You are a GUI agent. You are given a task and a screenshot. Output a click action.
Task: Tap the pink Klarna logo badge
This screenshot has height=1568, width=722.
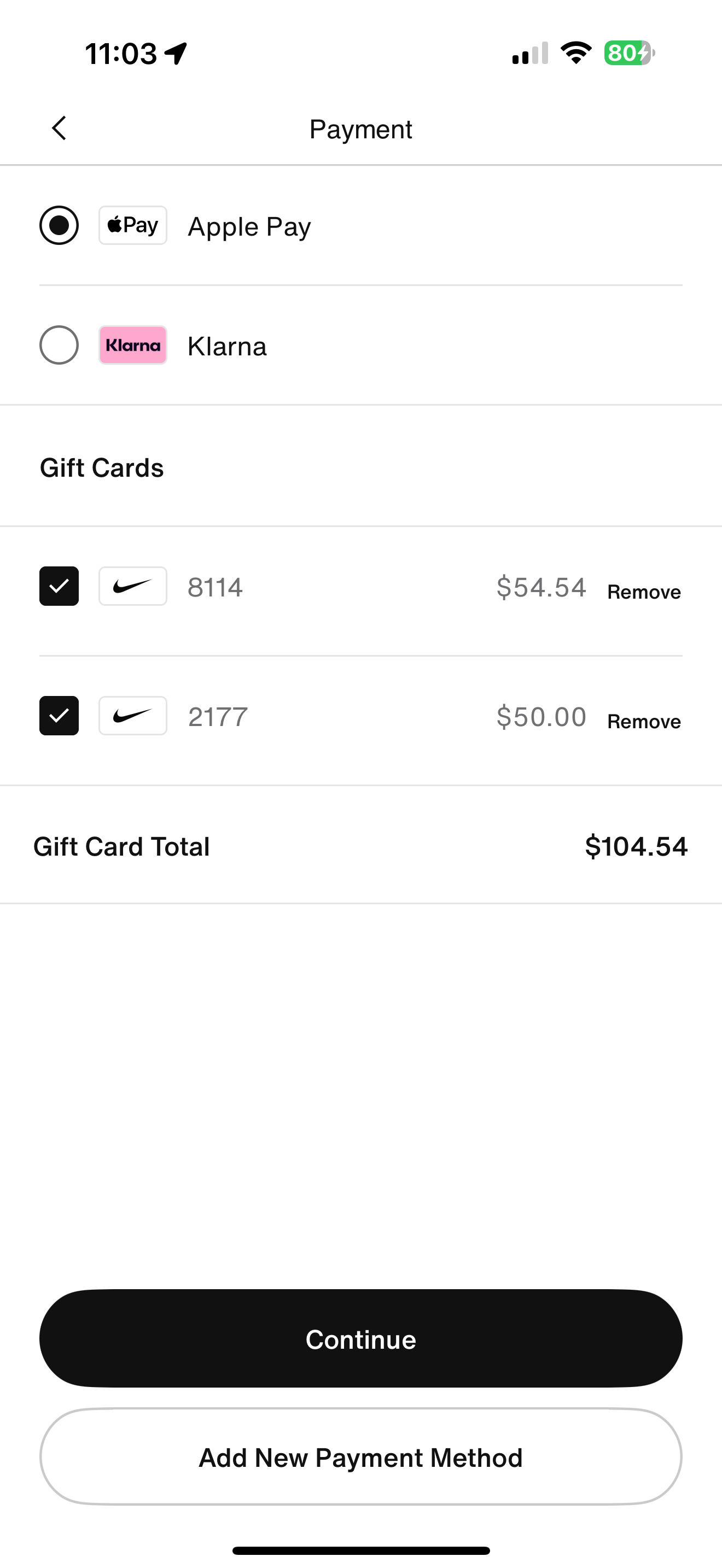pos(133,345)
